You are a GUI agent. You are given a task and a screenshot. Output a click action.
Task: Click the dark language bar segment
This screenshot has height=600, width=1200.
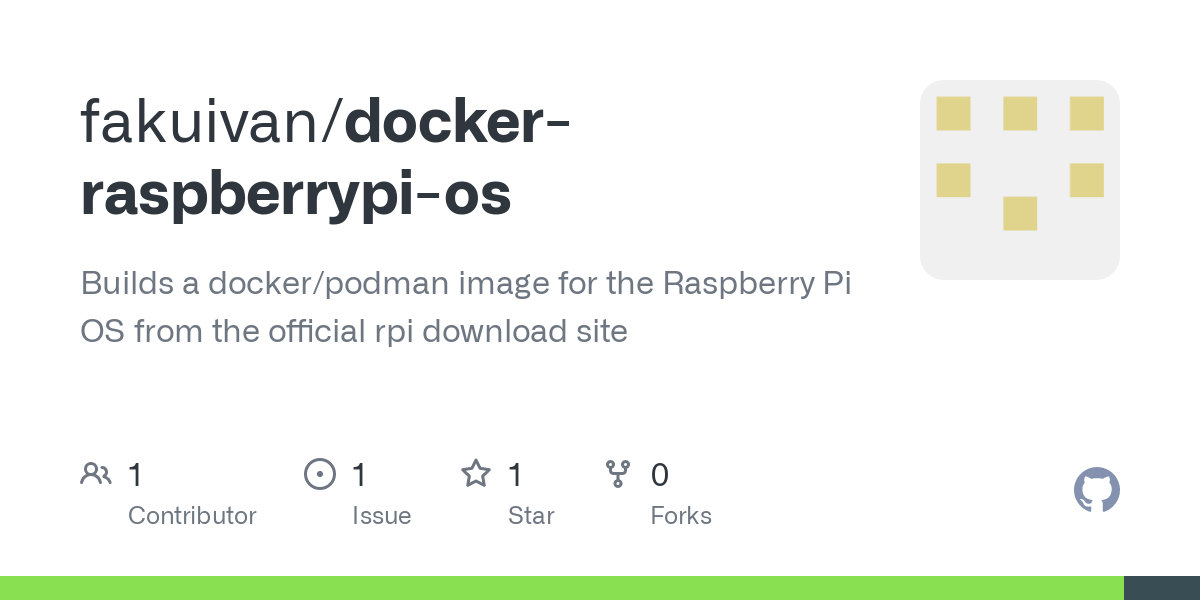coord(1162,588)
